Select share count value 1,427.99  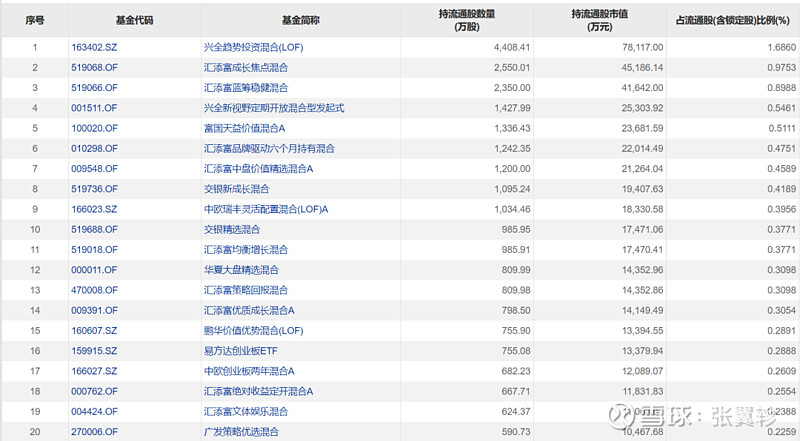click(512, 108)
